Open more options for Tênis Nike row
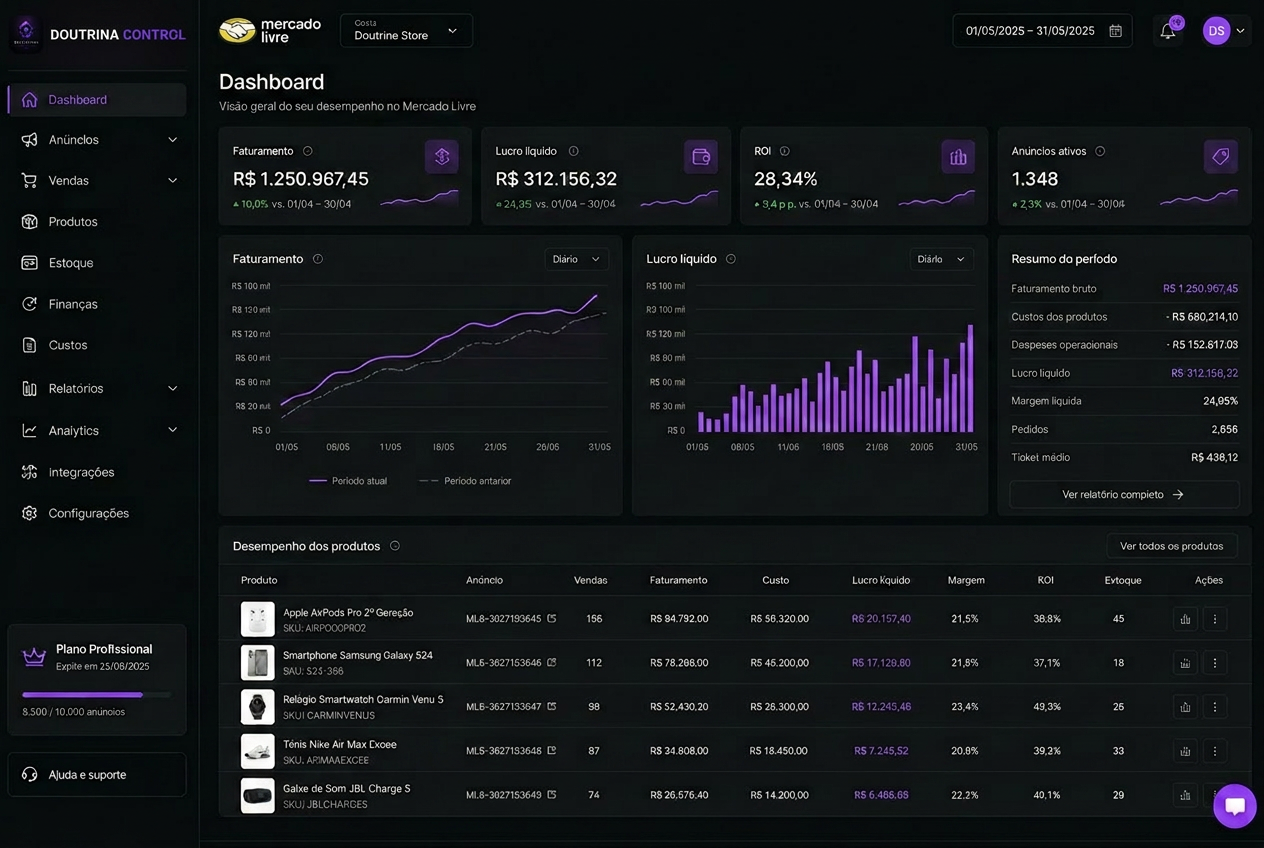 1215,751
